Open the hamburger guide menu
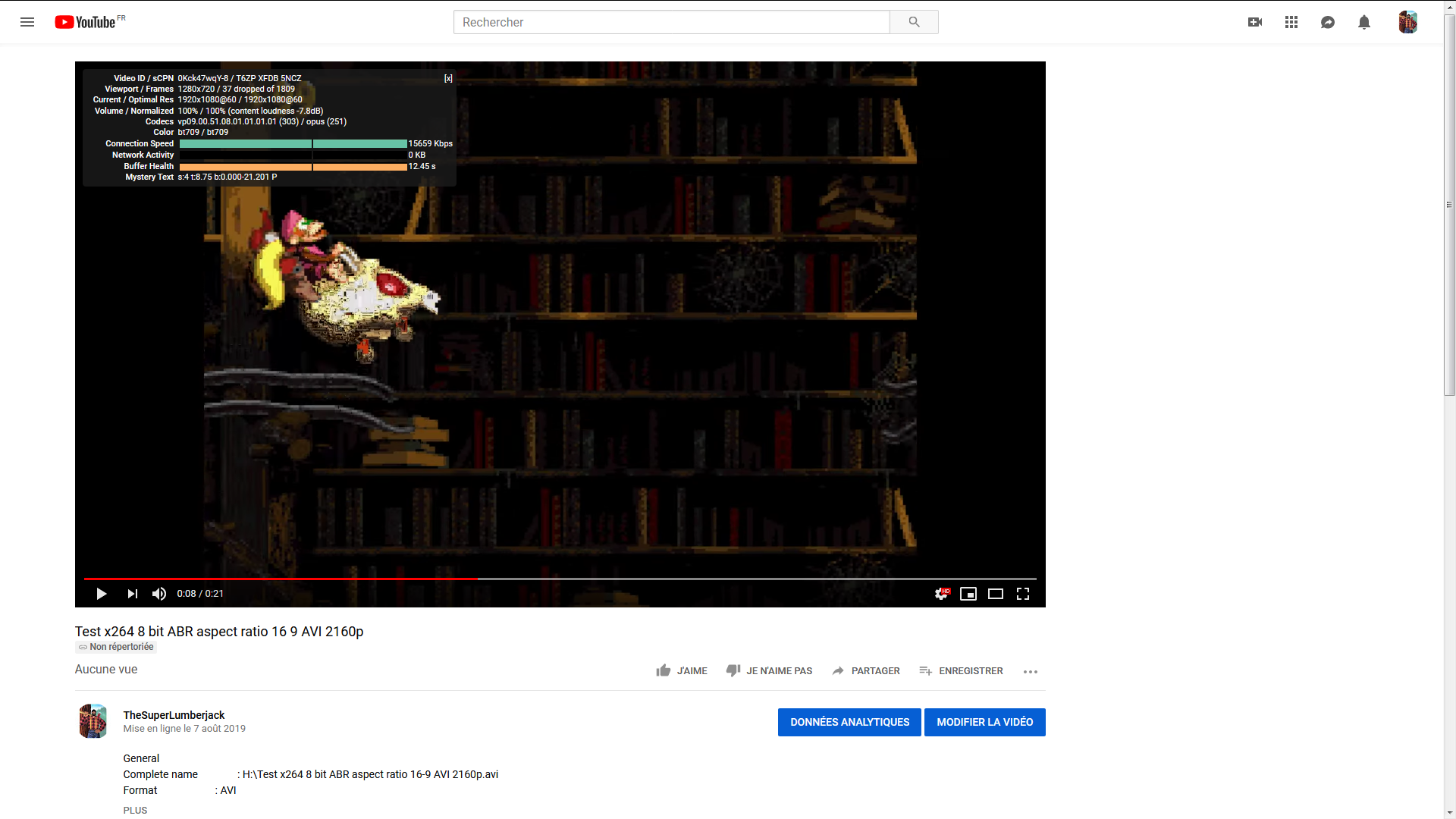Screen dimensions: 1456x819 27,22
